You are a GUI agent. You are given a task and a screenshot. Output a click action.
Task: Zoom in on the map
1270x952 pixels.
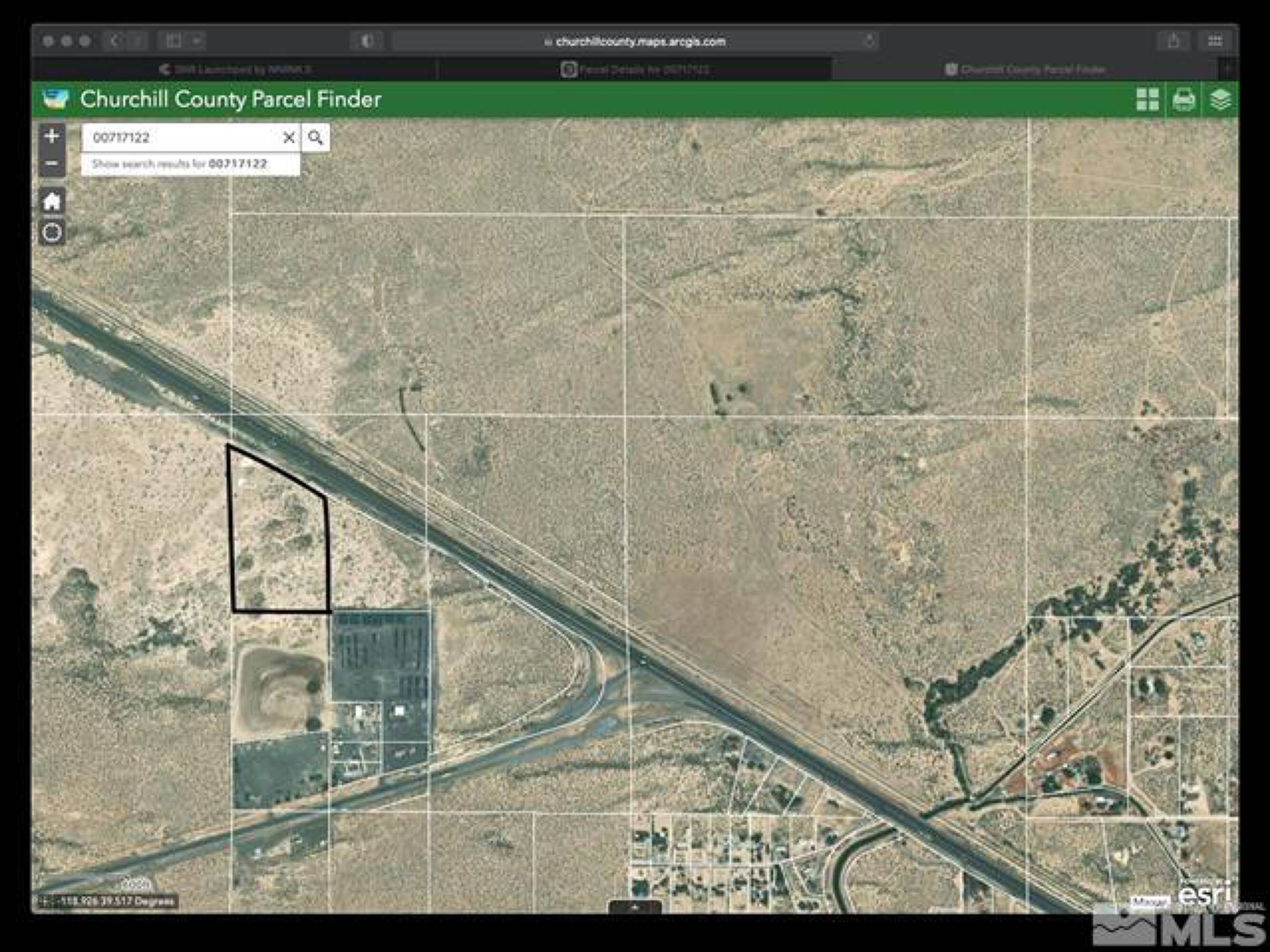[52, 137]
